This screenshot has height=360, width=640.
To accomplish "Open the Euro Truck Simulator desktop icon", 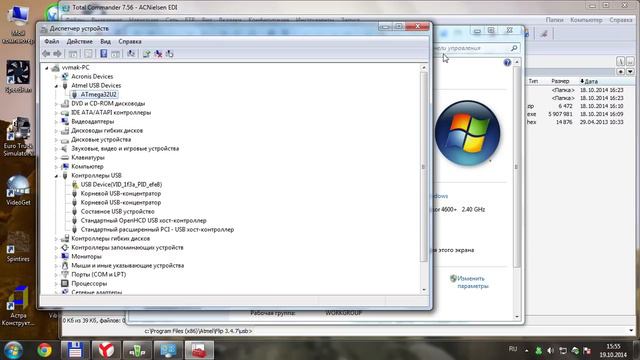I will coord(18,137).
